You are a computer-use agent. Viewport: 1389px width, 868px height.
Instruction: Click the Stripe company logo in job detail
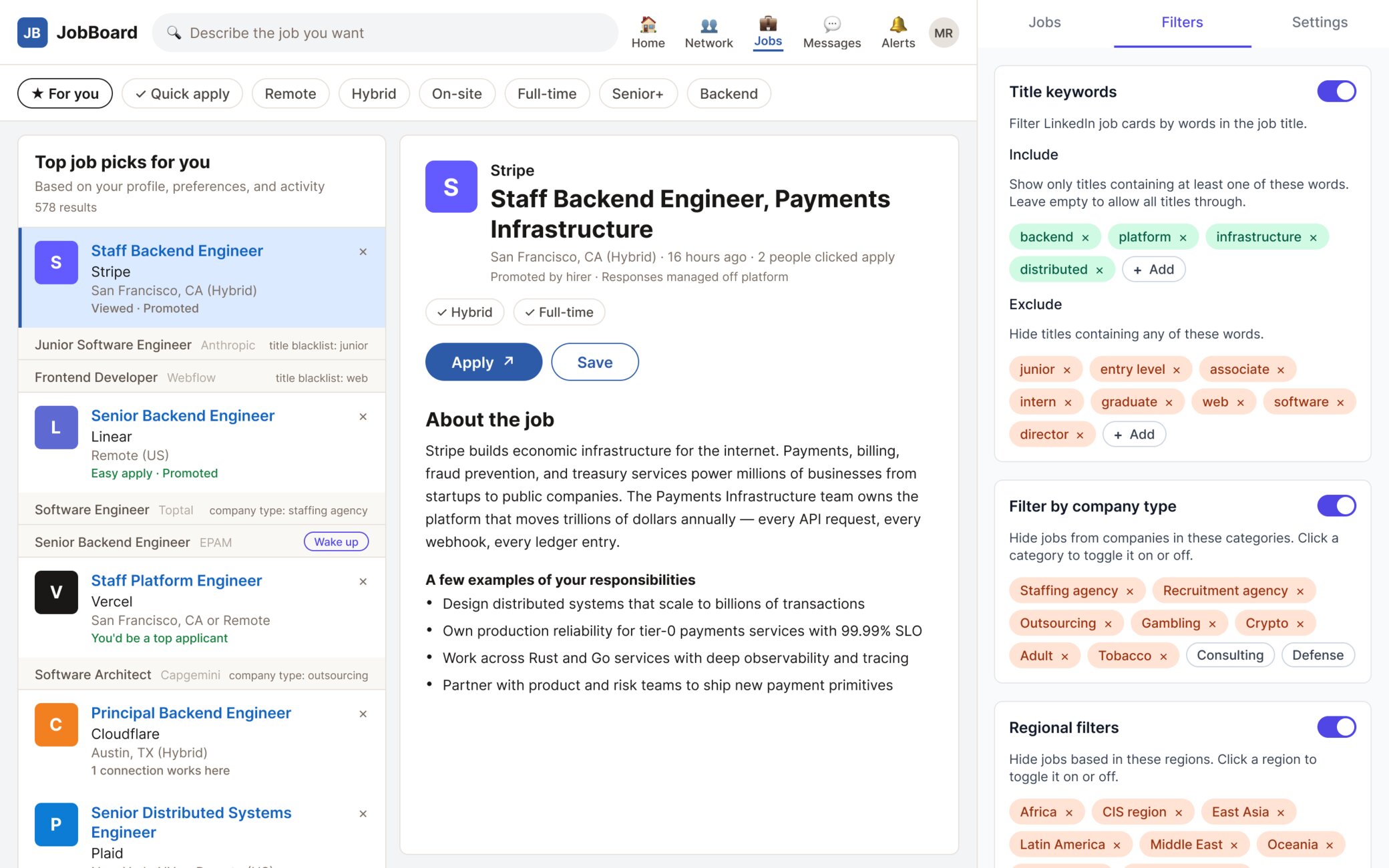[451, 186]
